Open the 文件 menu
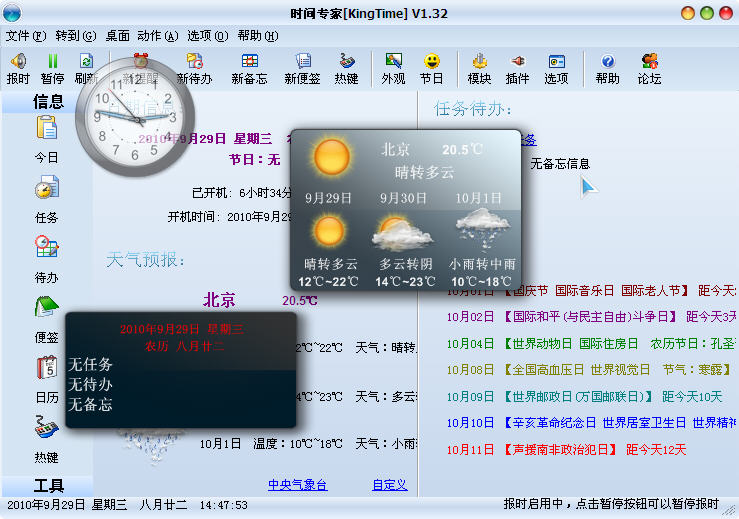This screenshot has width=739, height=519. point(25,35)
